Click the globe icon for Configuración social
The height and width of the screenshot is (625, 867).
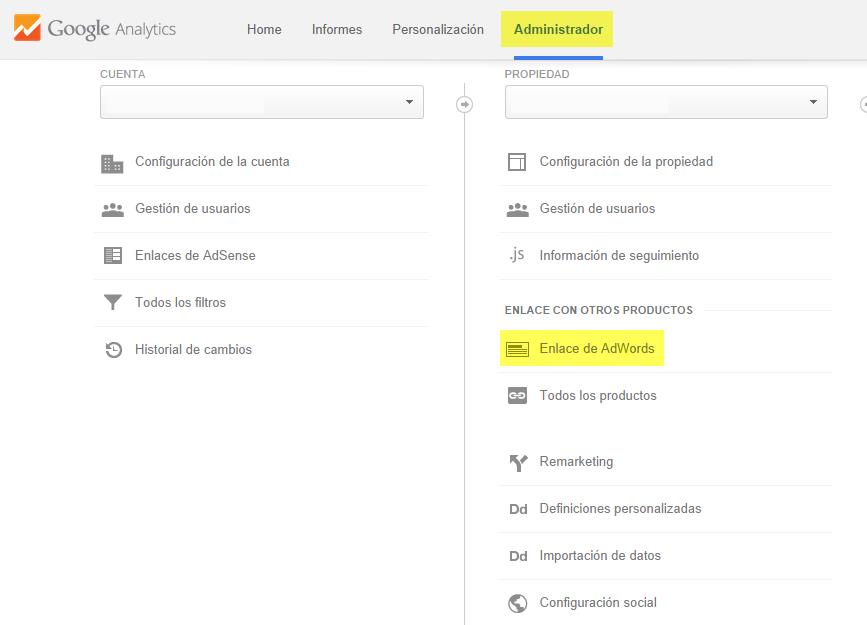(x=517, y=603)
